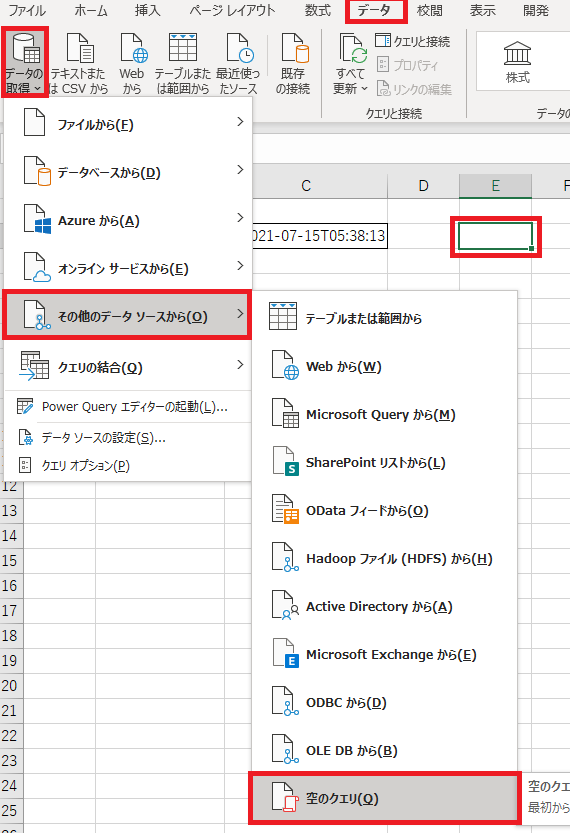570x833 pixels.
Task: Select column C header
Action: (319, 185)
